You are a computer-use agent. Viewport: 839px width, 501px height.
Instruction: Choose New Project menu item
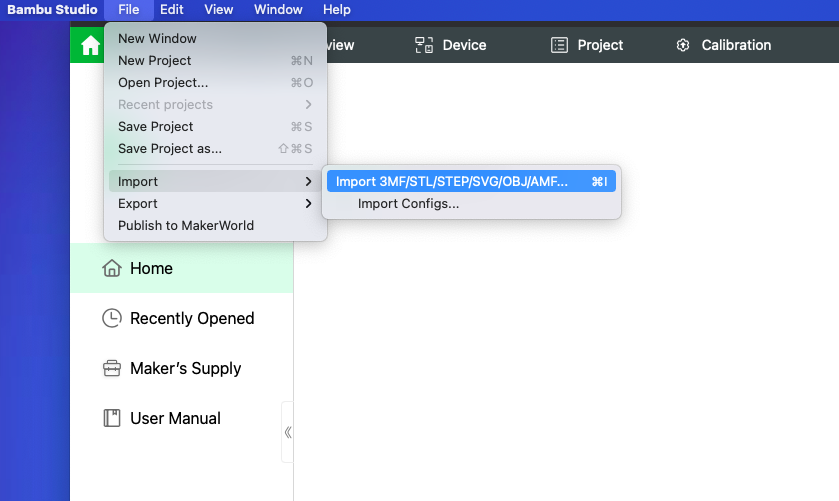tap(215, 60)
